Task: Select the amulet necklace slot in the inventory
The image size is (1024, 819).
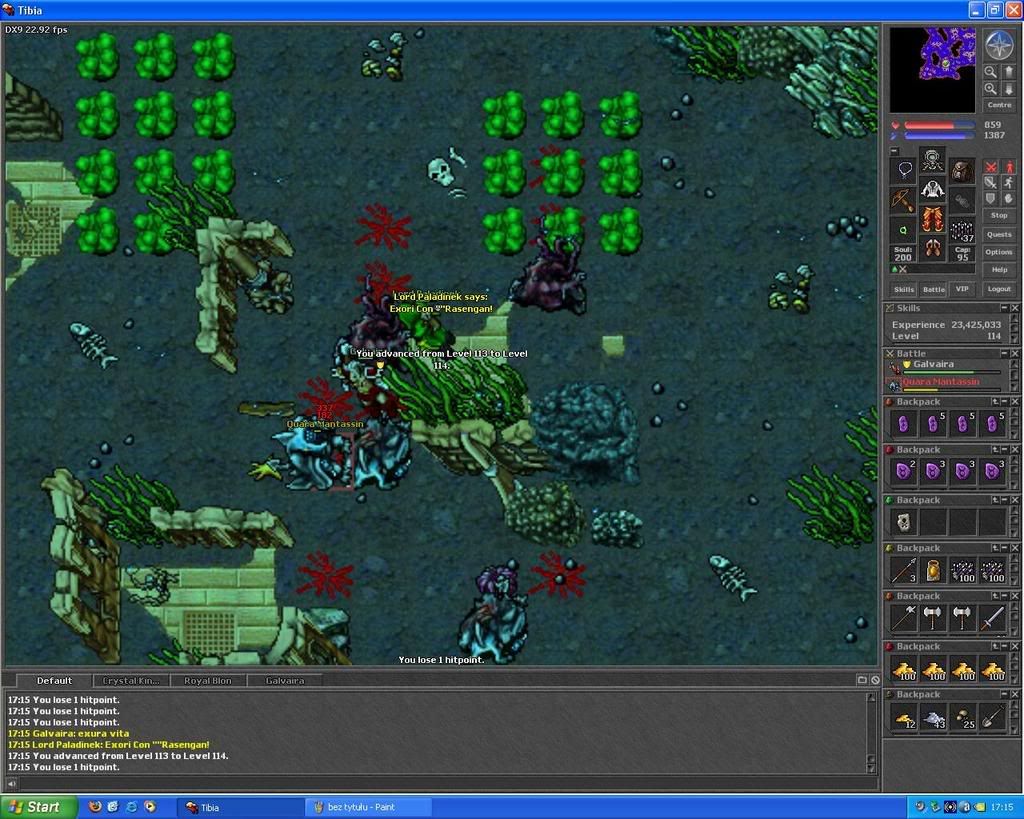Action: point(903,170)
